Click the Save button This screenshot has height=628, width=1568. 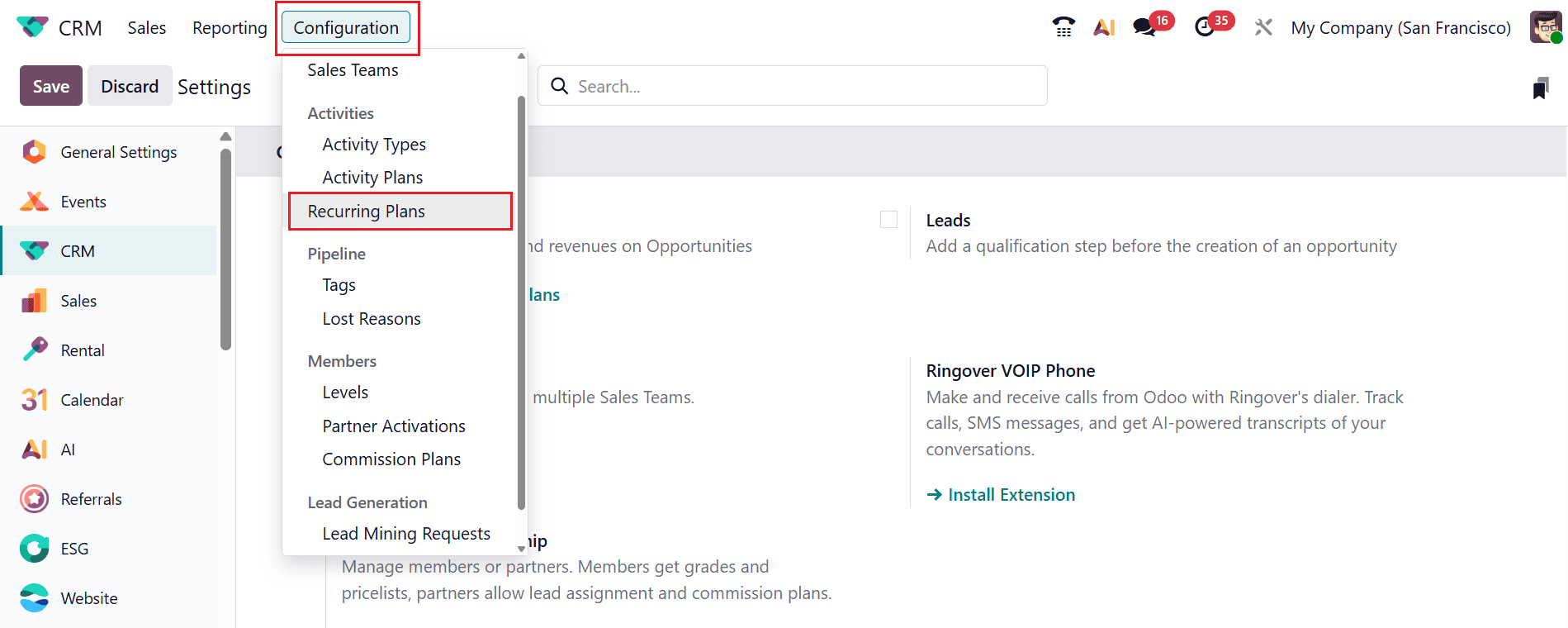[x=51, y=86]
